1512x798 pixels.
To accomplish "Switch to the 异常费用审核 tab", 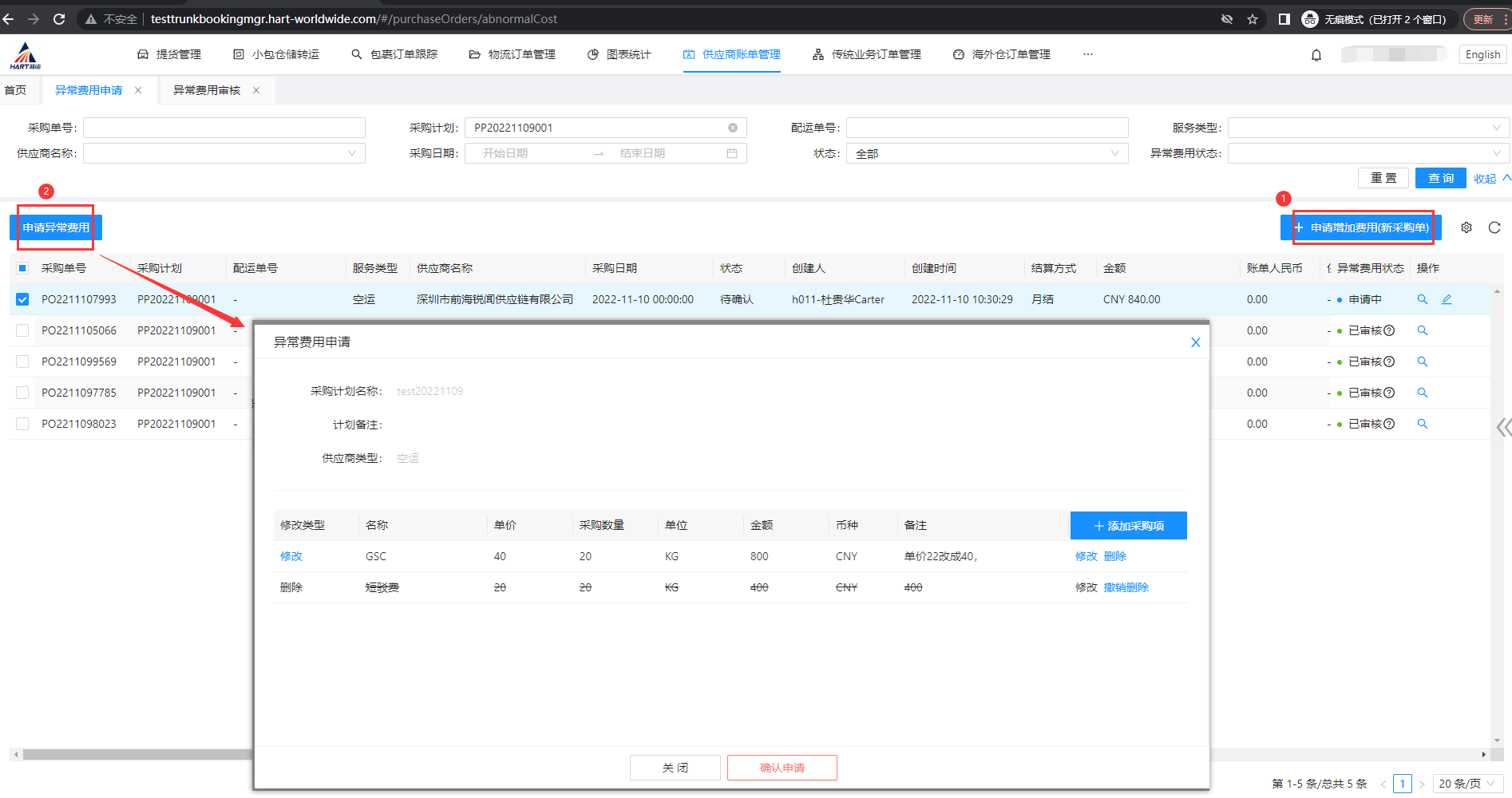I will (x=207, y=90).
